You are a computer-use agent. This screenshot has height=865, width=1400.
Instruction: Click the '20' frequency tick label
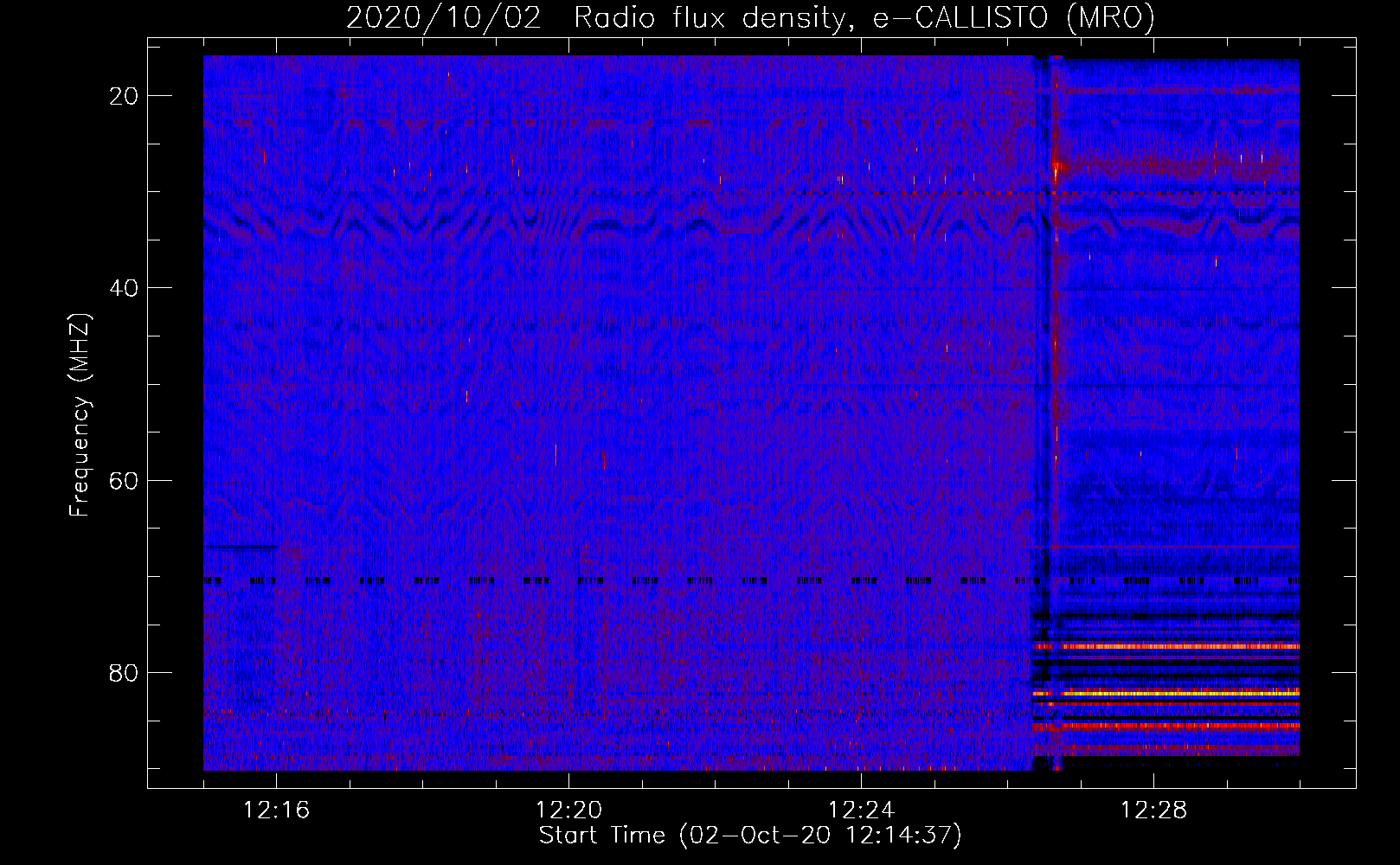tap(124, 95)
